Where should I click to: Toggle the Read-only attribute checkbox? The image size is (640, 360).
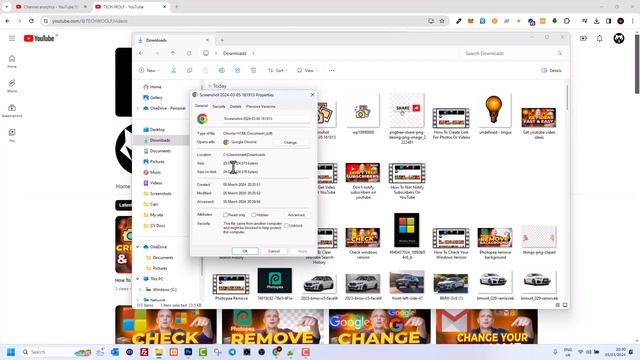[225, 215]
